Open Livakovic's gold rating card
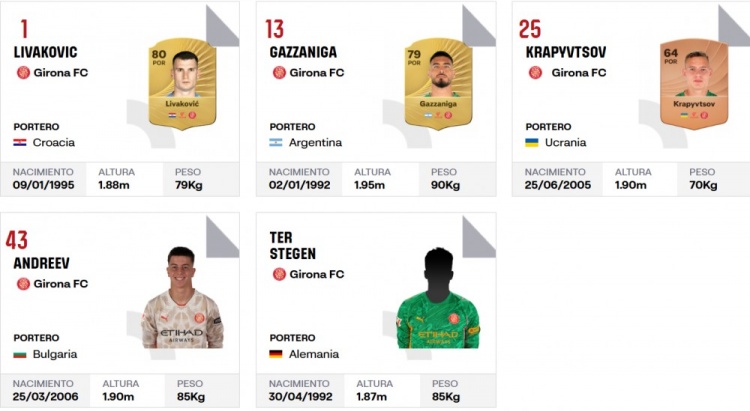Screen dimensions: 750x411 pos(183,82)
